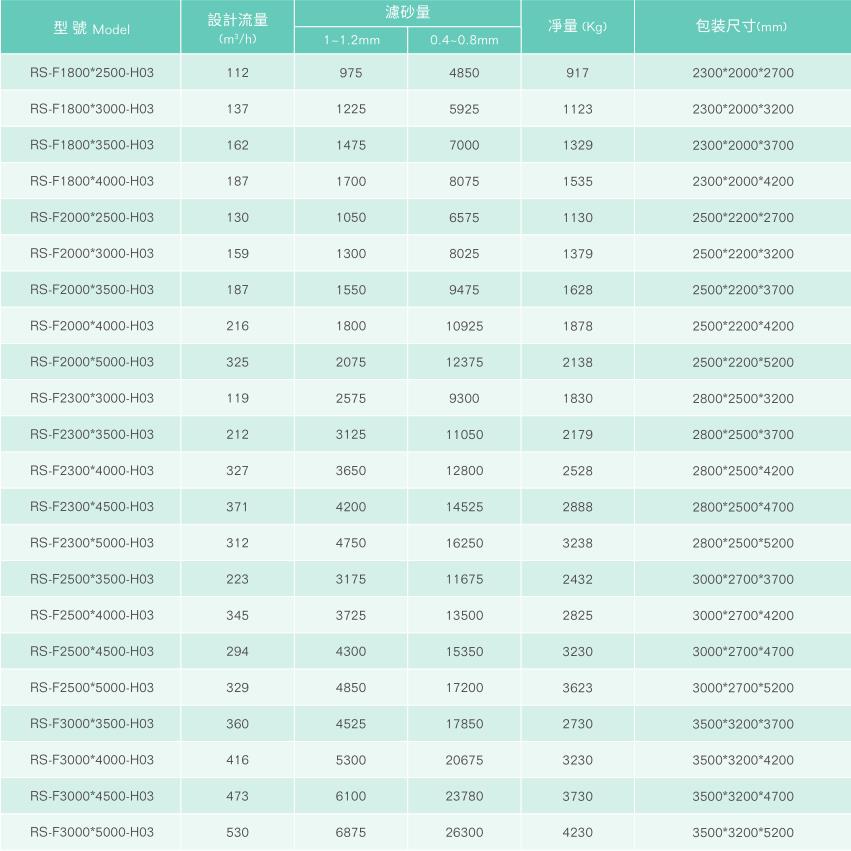The height and width of the screenshot is (851, 851).
Task: Click the 包裝尺寸(mm) column header
Action: point(742,27)
